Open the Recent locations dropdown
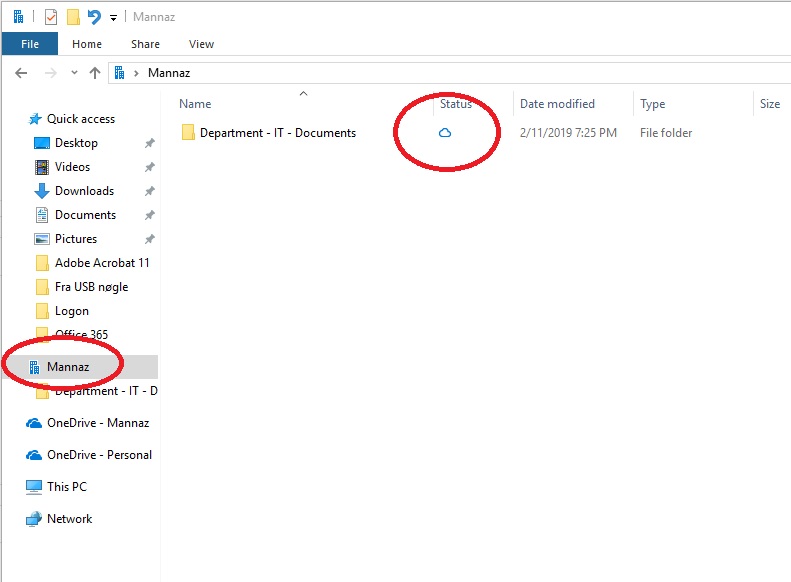This screenshot has width=791, height=582. [x=74, y=73]
